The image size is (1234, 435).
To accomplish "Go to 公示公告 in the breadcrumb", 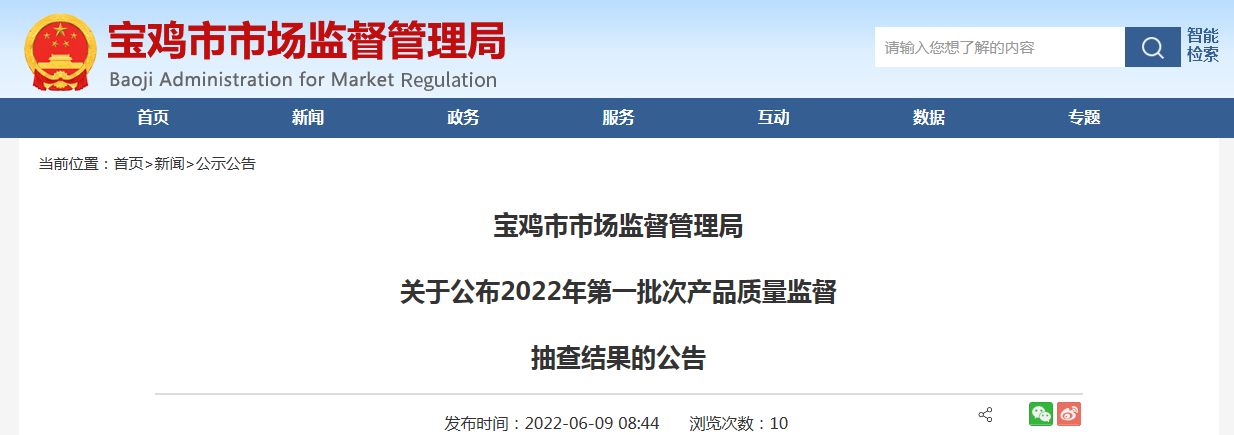I will click(226, 164).
